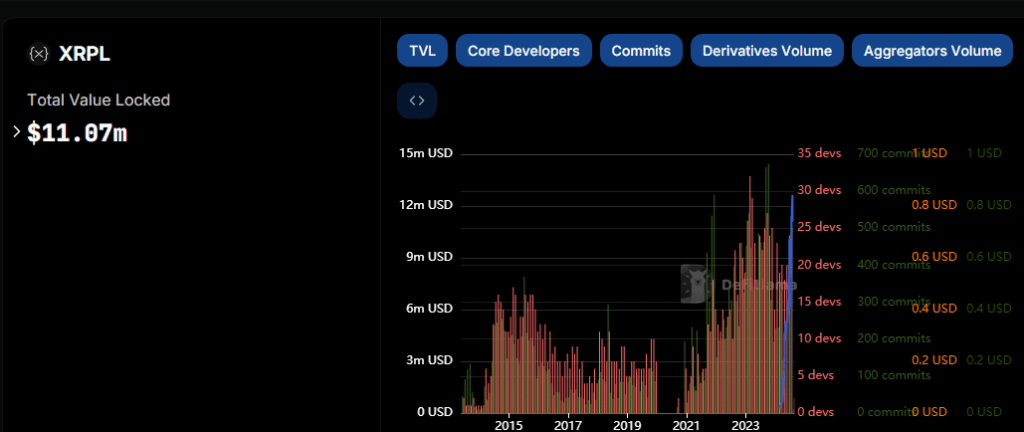The image size is (1024, 432).
Task: Click the Total Value Locked label
Action: coord(99,100)
